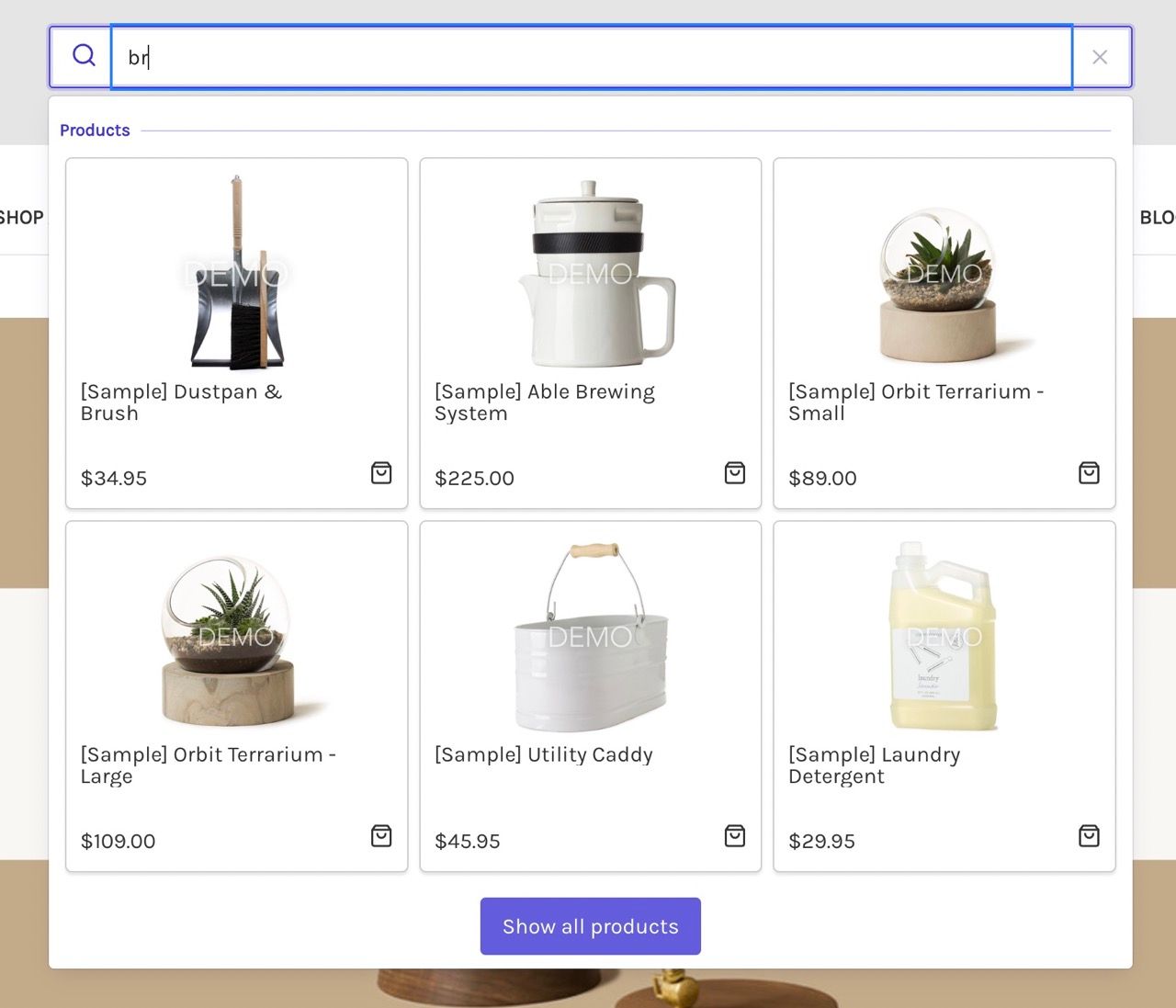Click the Utility Caddy add-to-cart icon
Screen dimensions: 1176x1008
(734, 836)
